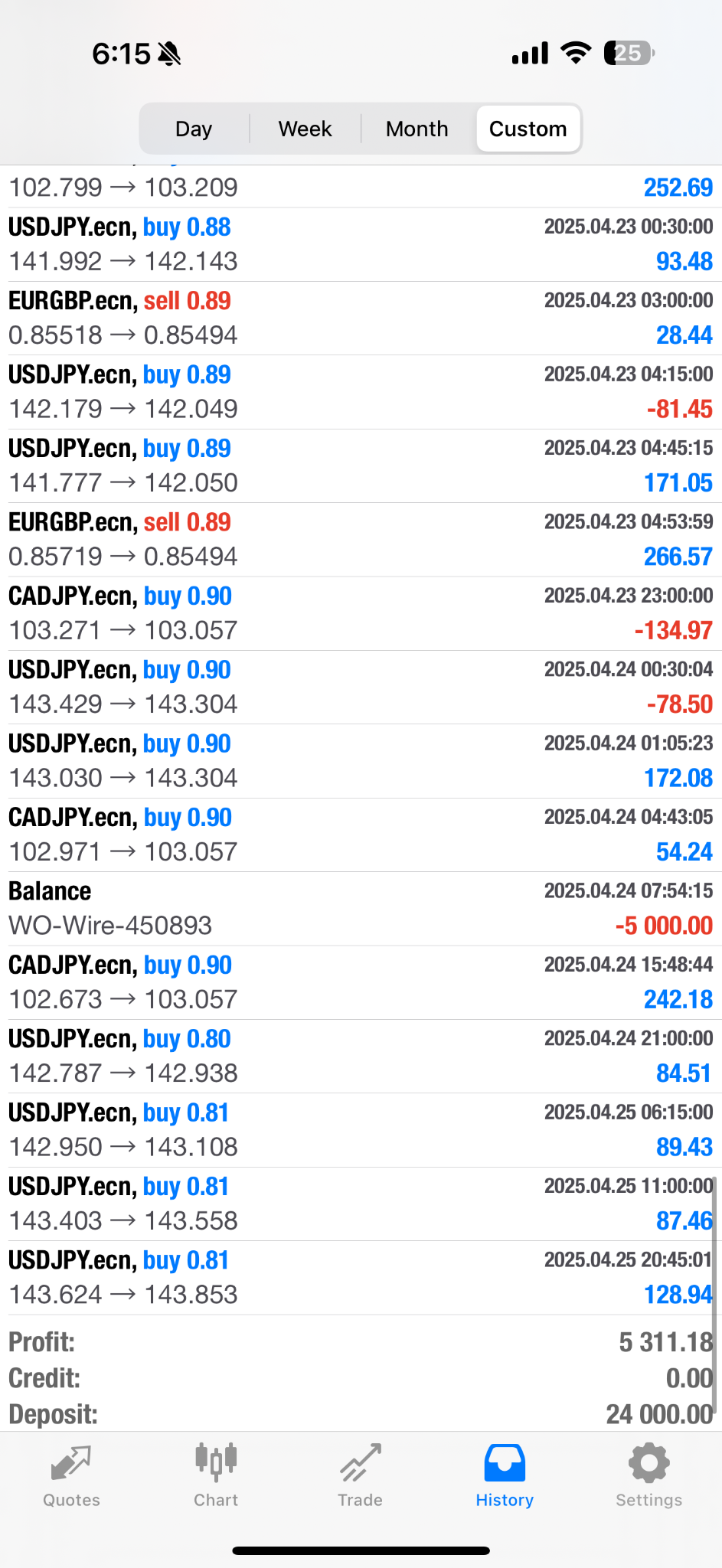Select the Month period segment
The height and width of the screenshot is (1568, 722).
[417, 129]
